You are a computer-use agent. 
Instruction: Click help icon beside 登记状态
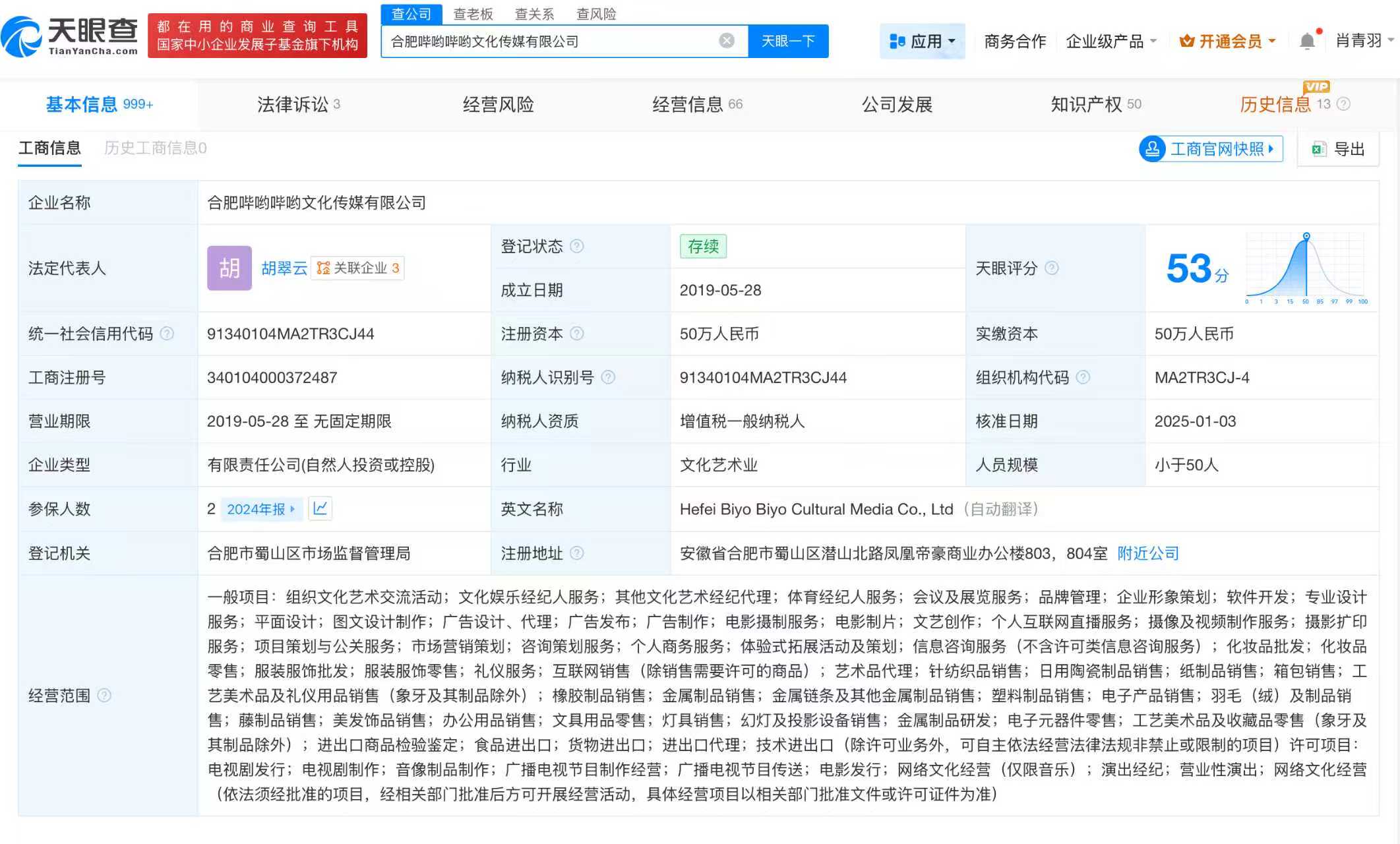(x=577, y=246)
